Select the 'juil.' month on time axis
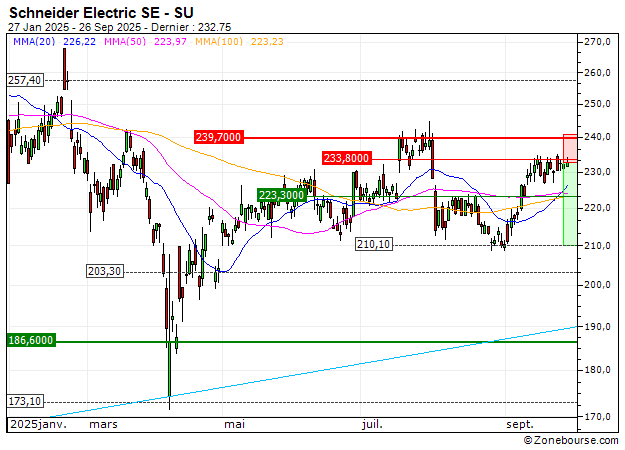 (371, 425)
